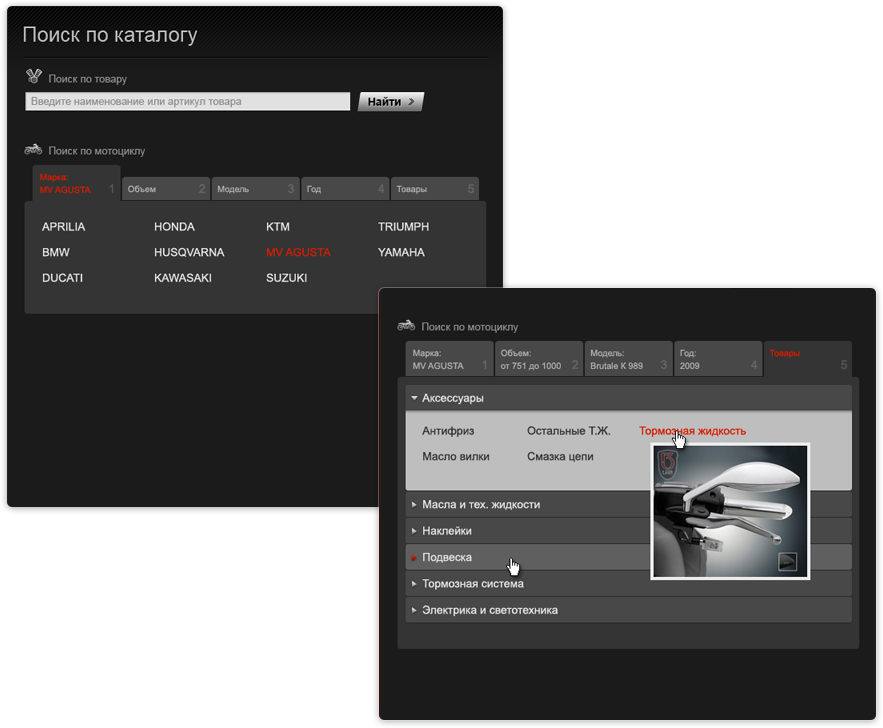Open the Остальные Т.Ж. category

click(x=569, y=431)
